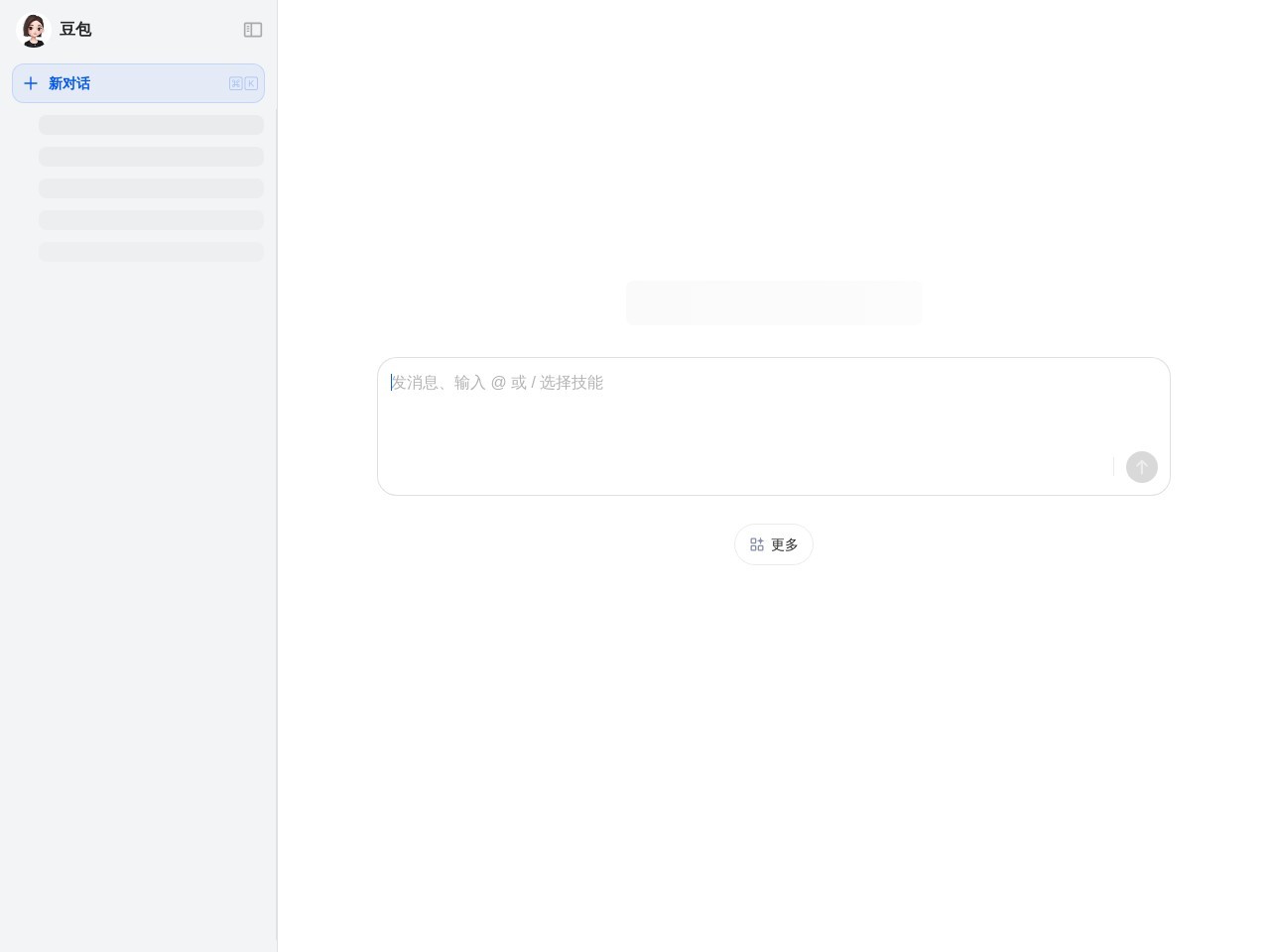Click the 豆包 title in sidebar
Viewport: 1270px width, 952px height.
[x=75, y=30]
